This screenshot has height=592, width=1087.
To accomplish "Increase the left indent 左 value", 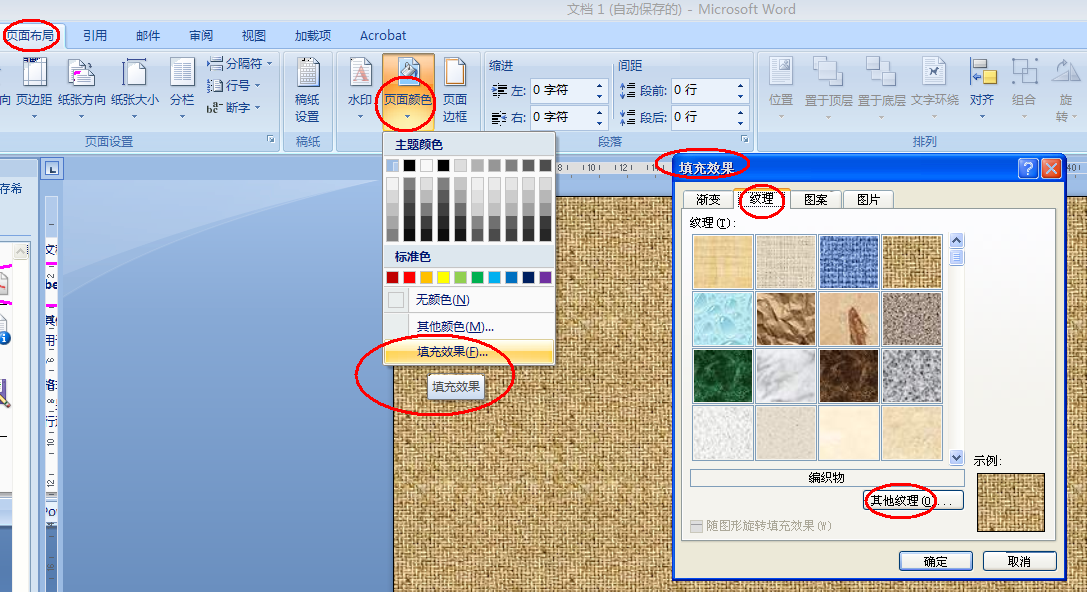I will click(600, 85).
